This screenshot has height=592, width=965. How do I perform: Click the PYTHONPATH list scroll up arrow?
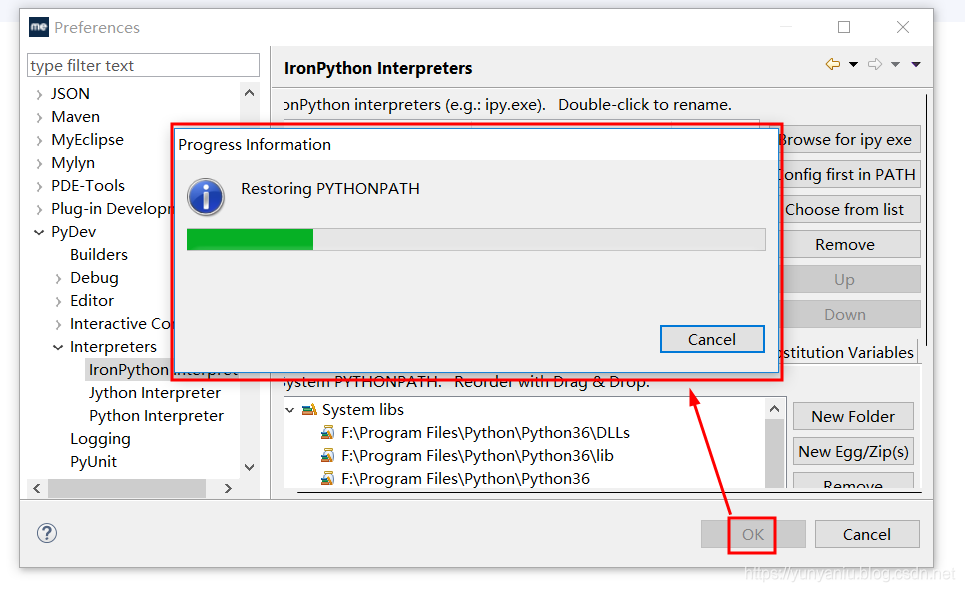tap(774, 409)
